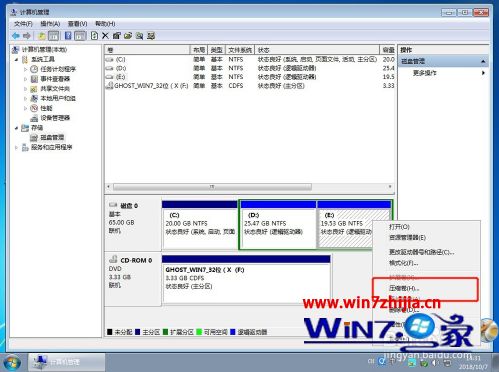
Task: Click the blue Back arrow in toolbar
Action: [x=16, y=36]
